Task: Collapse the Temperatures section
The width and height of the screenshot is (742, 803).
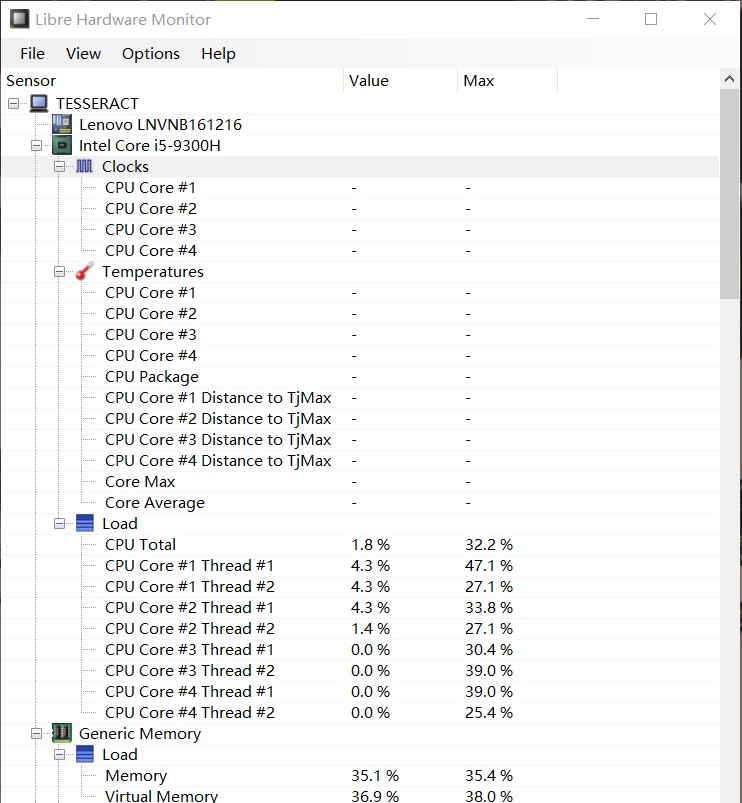Action: (60, 271)
